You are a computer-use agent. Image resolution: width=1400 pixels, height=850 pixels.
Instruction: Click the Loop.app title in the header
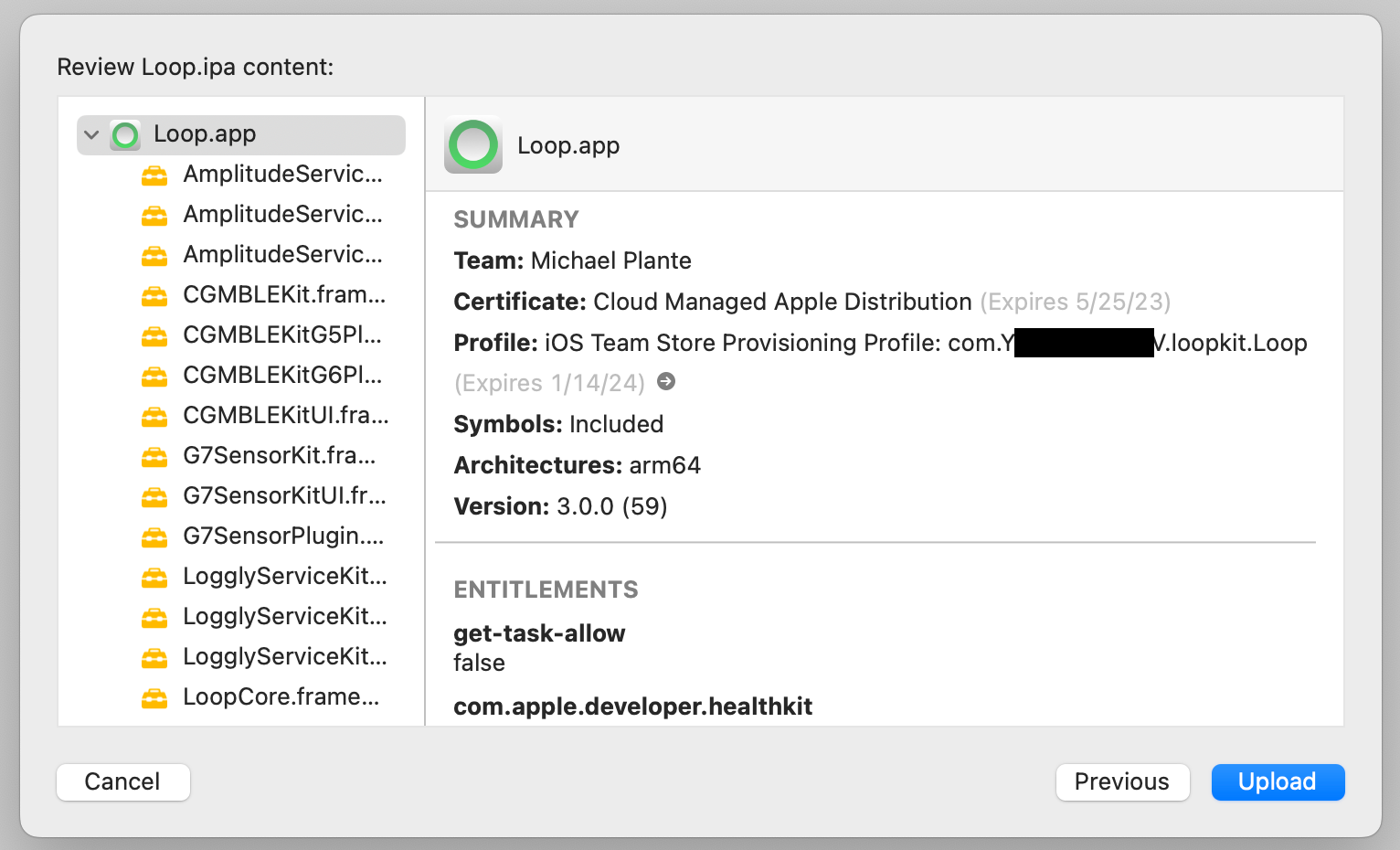pos(568,145)
